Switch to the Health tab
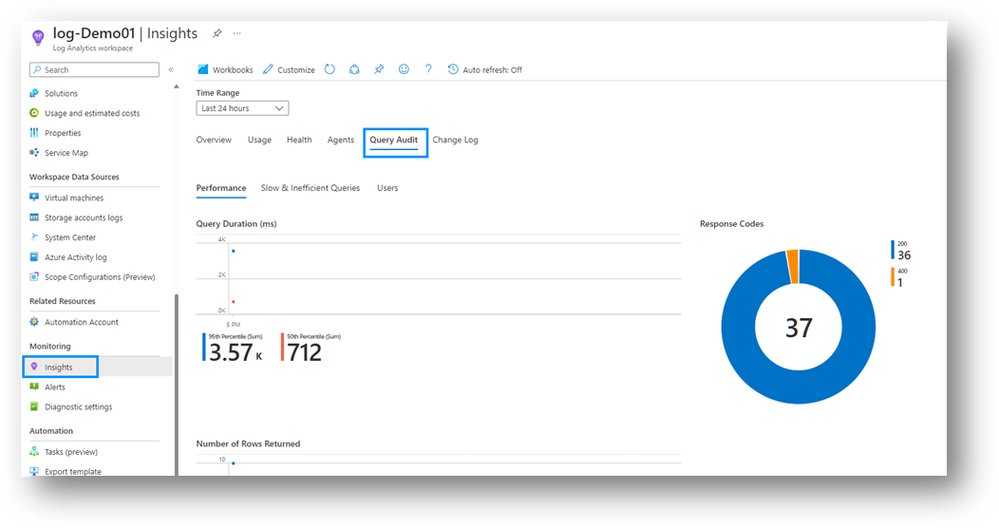The height and width of the screenshot is (528, 999). pos(299,139)
